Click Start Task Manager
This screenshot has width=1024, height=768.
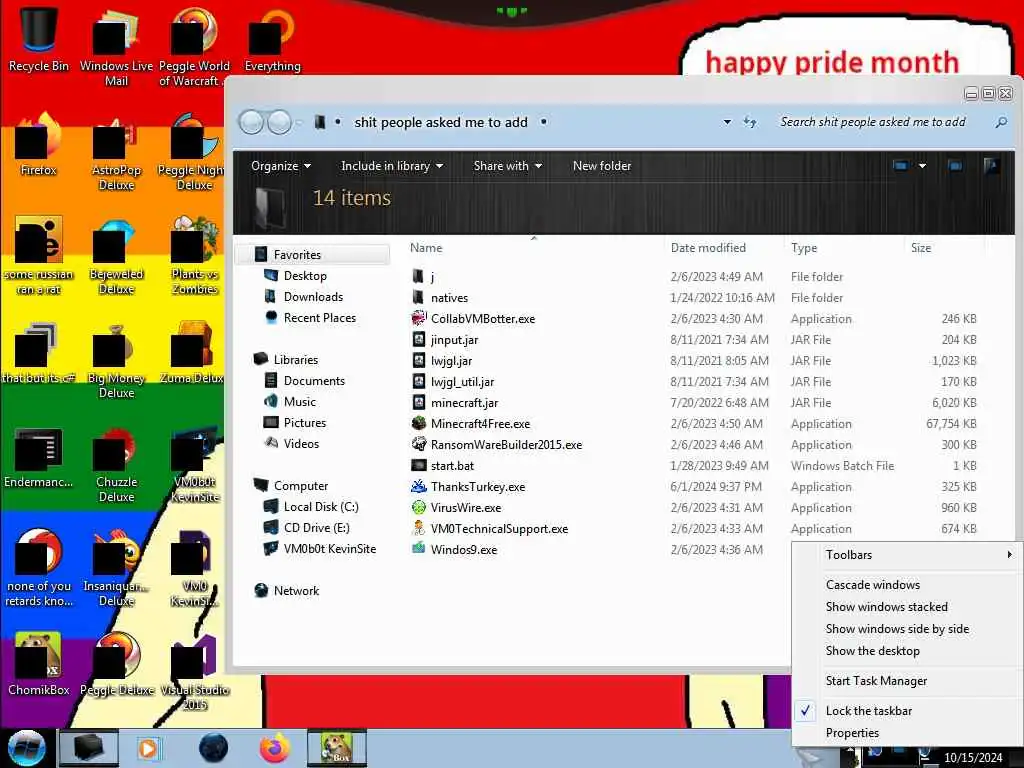point(876,680)
